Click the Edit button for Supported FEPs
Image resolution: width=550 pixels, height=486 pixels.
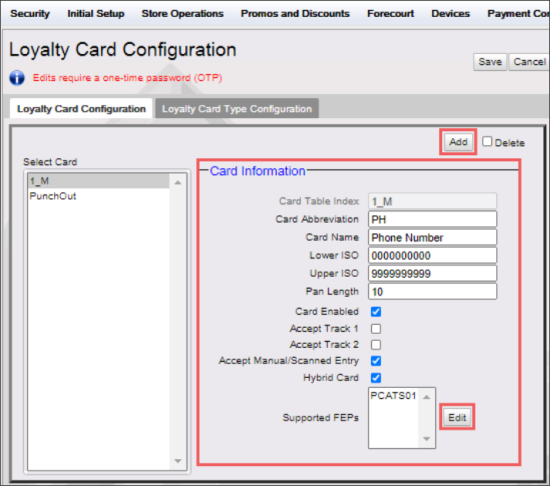457,417
